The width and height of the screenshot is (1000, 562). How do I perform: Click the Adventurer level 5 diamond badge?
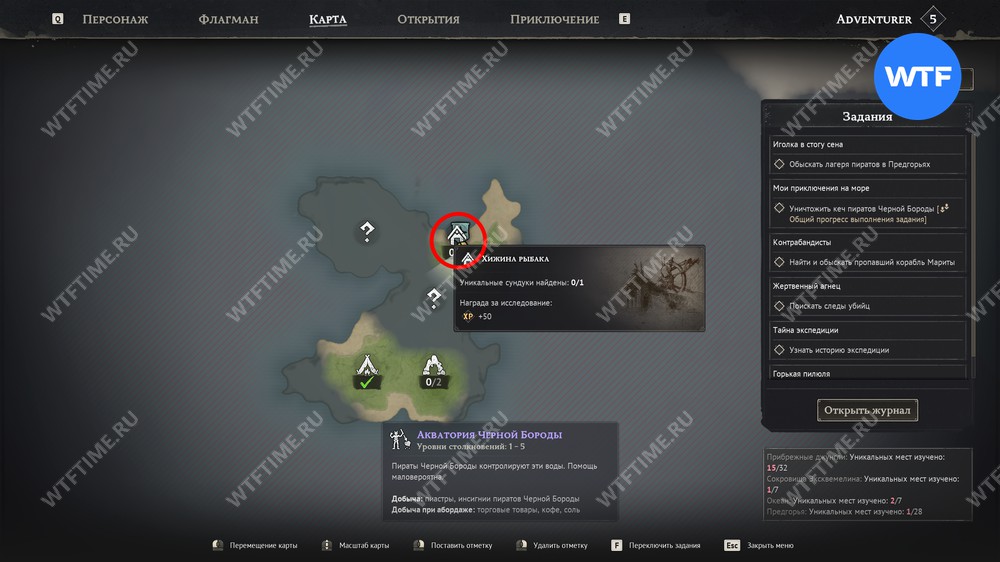coord(932,19)
